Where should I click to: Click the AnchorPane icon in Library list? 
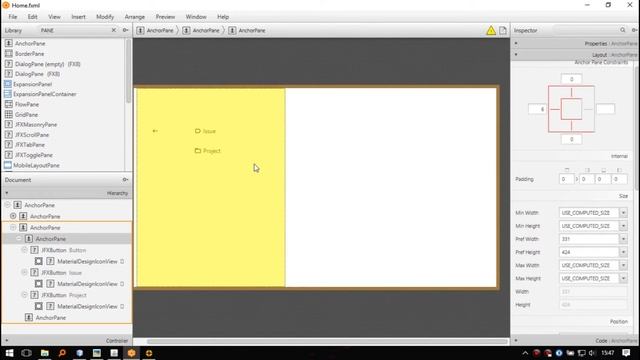pos(9,43)
